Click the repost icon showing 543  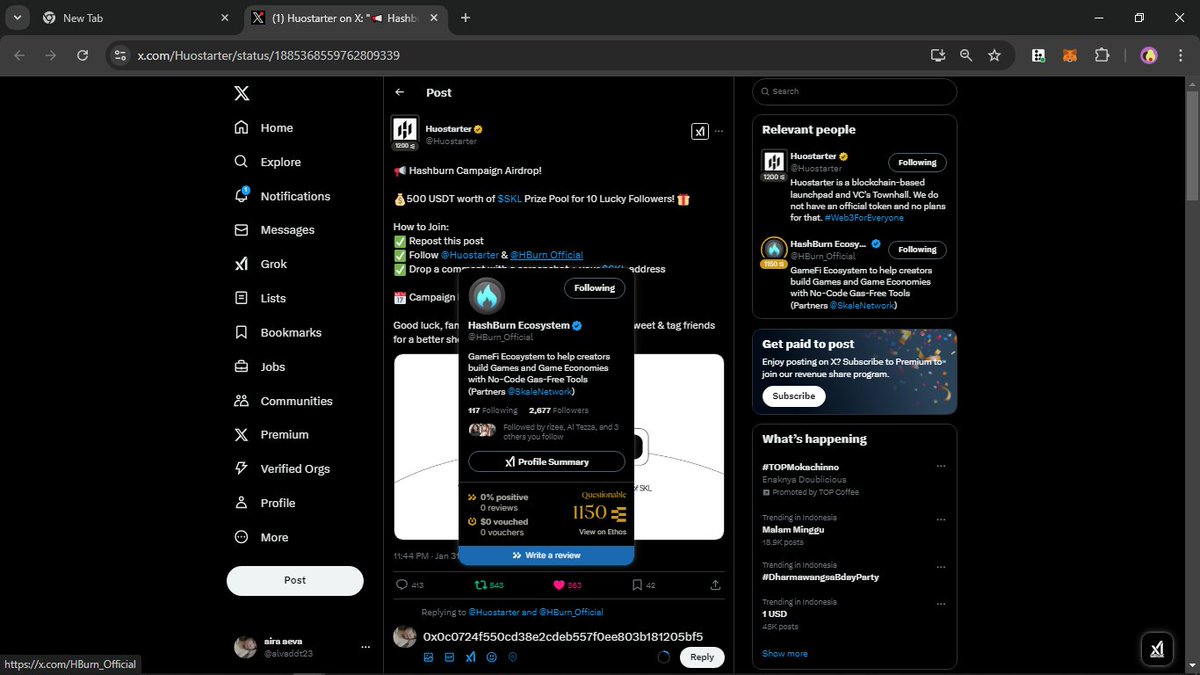(x=480, y=585)
